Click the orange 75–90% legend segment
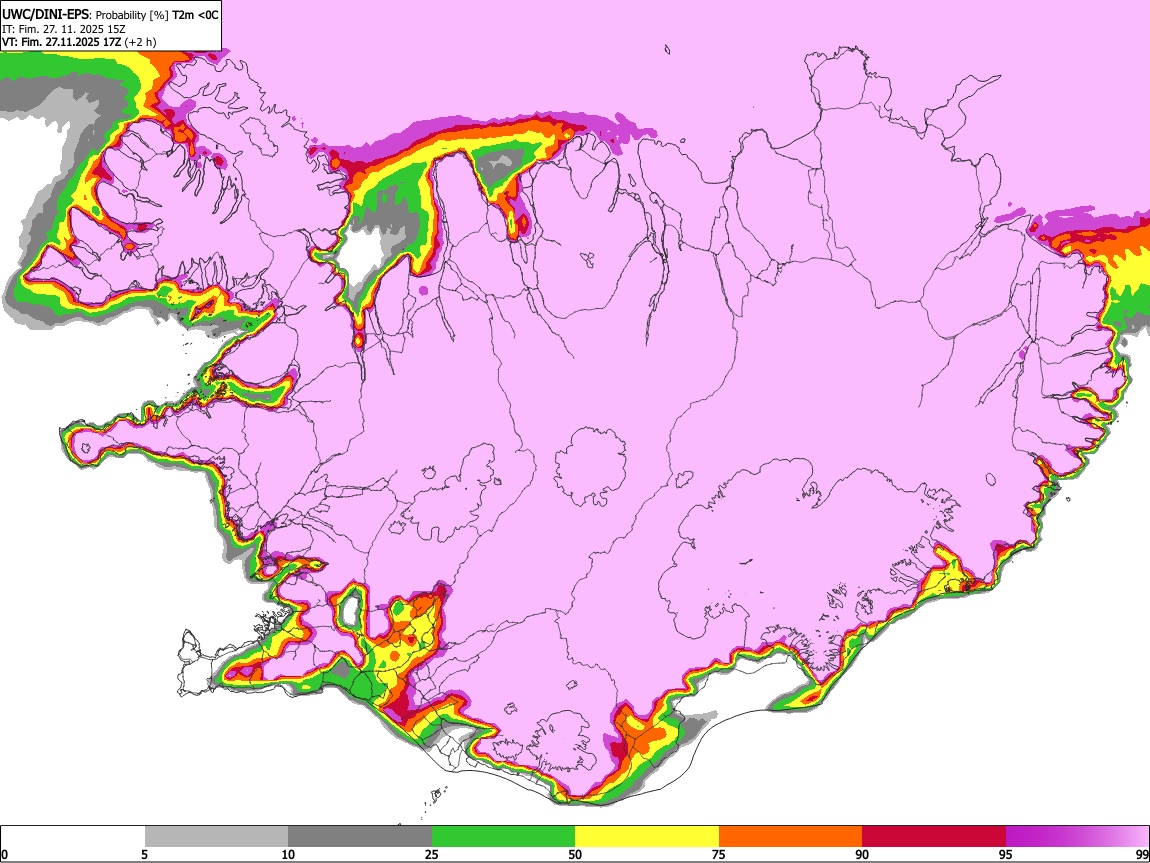This screenshot has height=863, width=1150. pyautogui.click(x=790, y=836)
